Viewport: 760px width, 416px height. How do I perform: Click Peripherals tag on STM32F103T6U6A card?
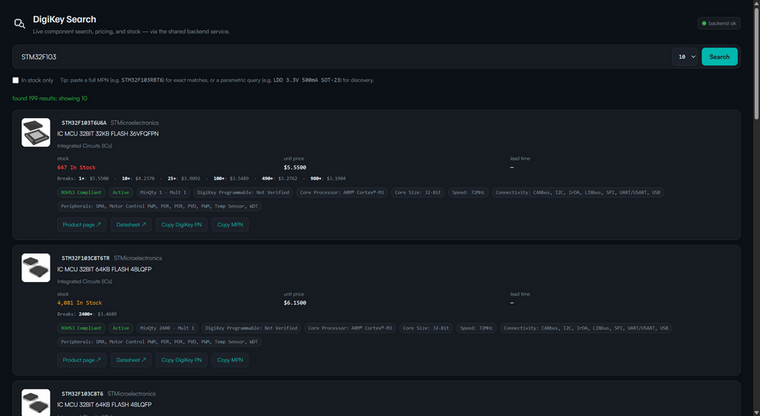[x=159, y=206]
